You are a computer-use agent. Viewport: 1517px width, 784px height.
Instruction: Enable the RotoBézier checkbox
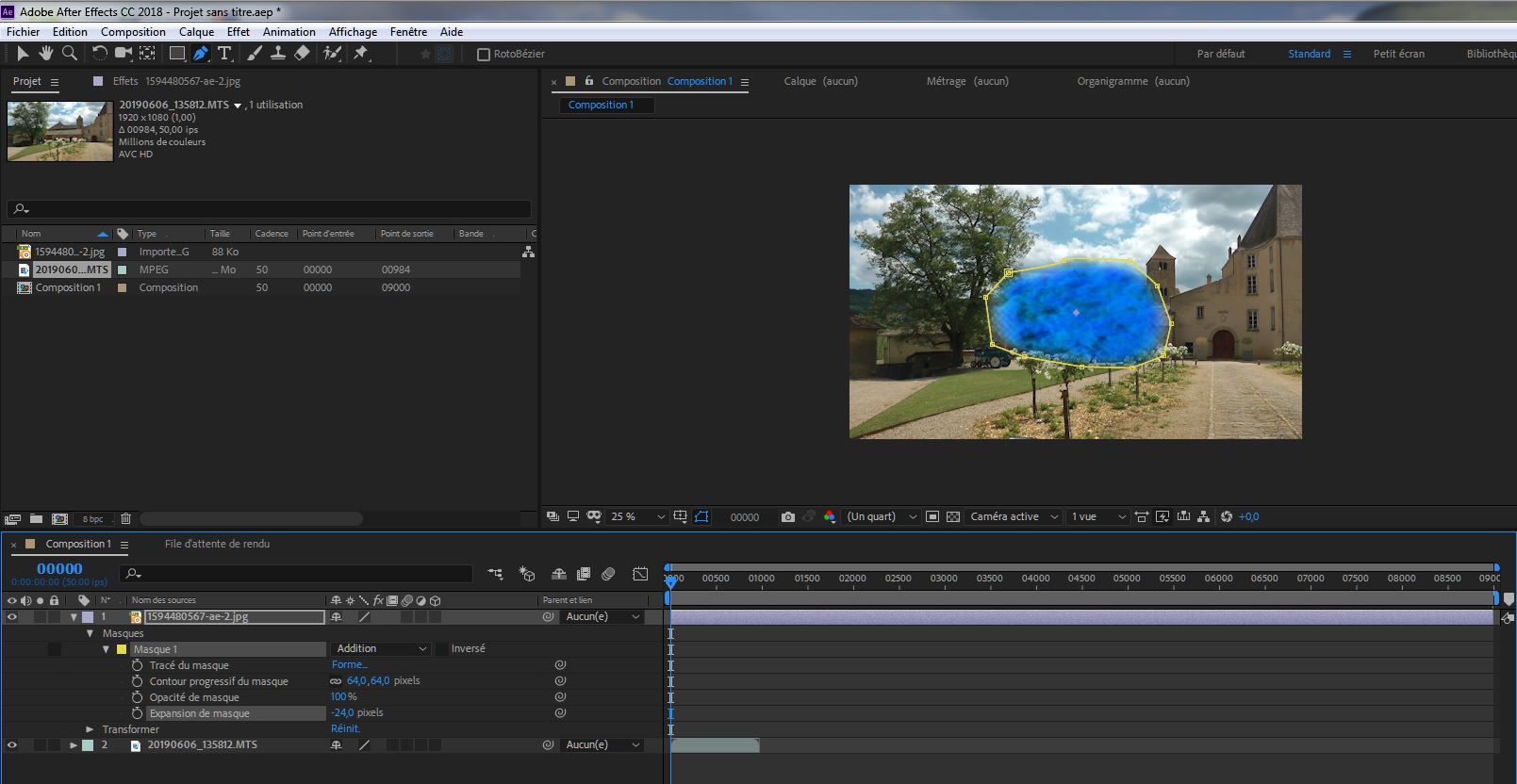484,55
